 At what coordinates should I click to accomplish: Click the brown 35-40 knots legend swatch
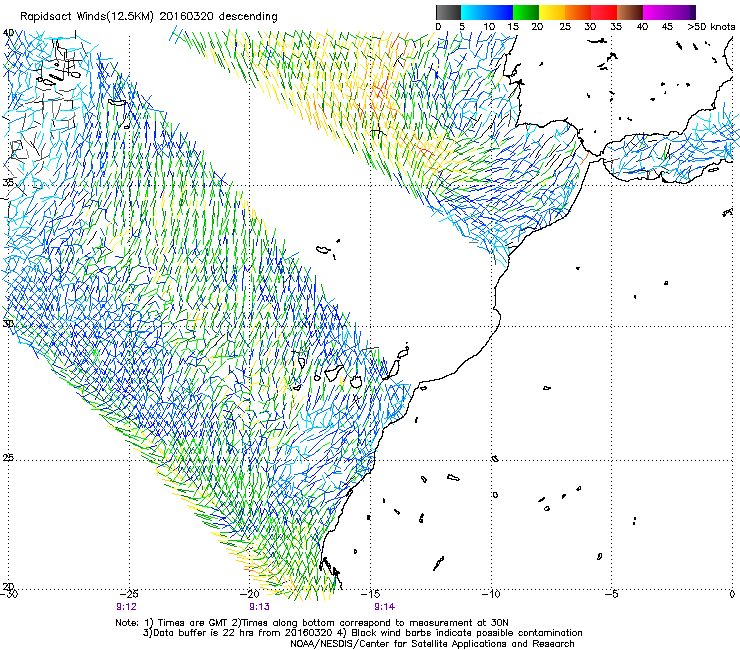coord(630,12)
